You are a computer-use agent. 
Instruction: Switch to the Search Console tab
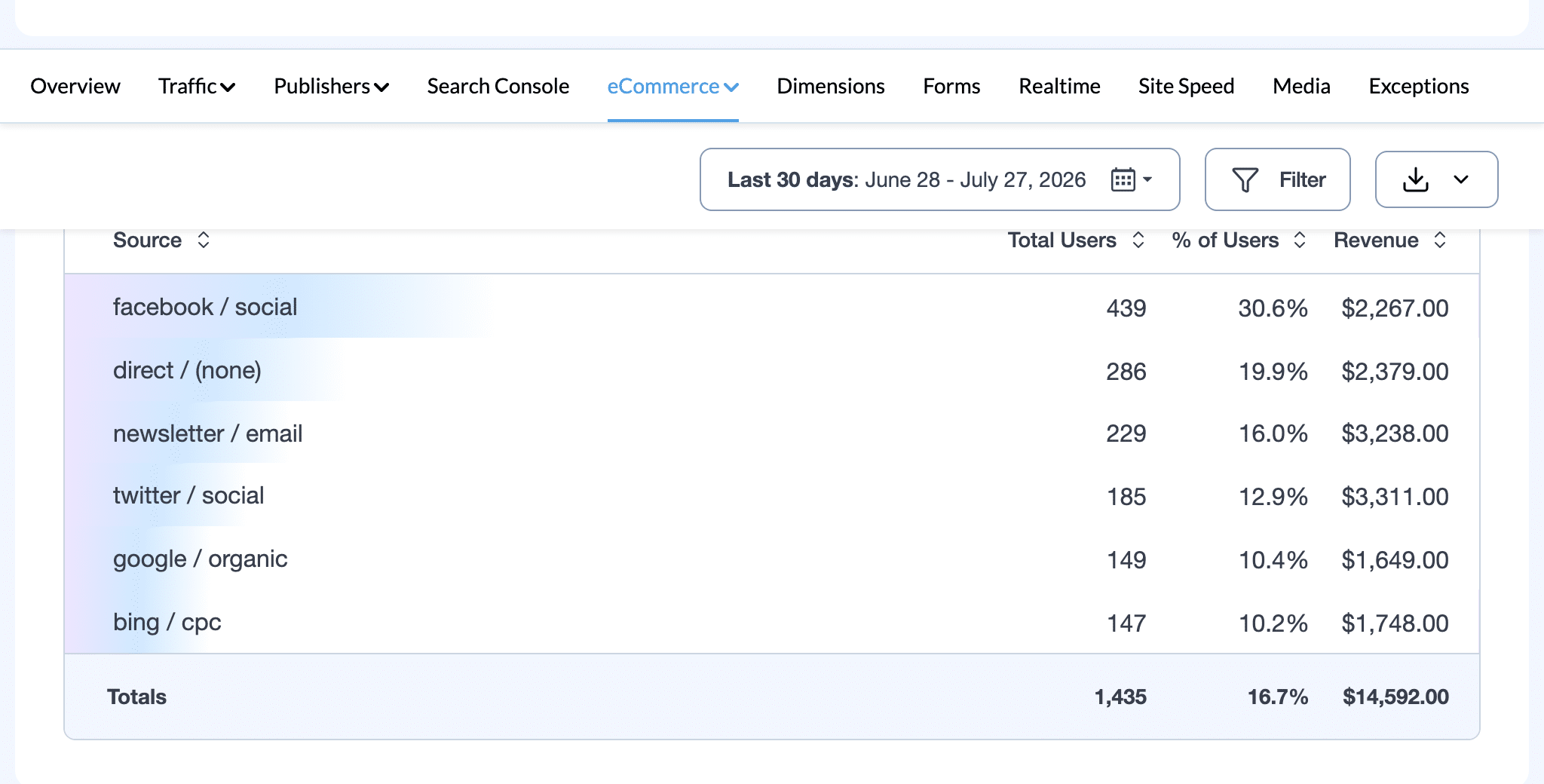pyautogui.click(x=498, y=86)
